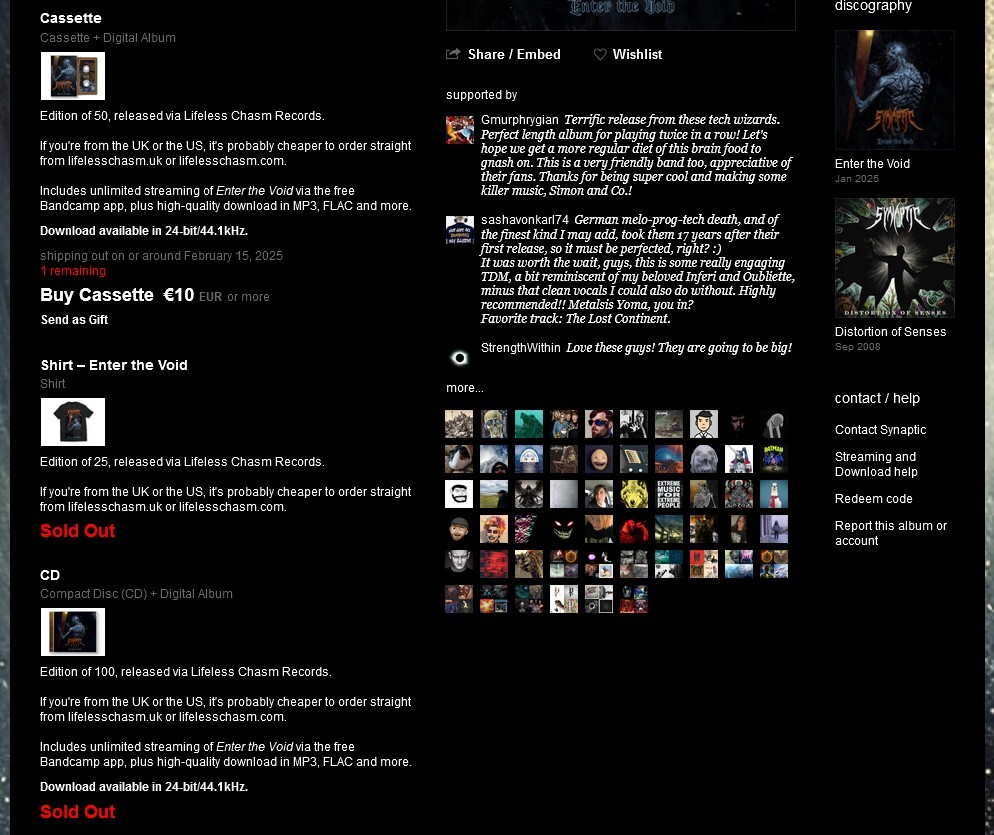Click the red 1 remaining text
The width and height of the screenshot is (994, 835).
point(73,271)
